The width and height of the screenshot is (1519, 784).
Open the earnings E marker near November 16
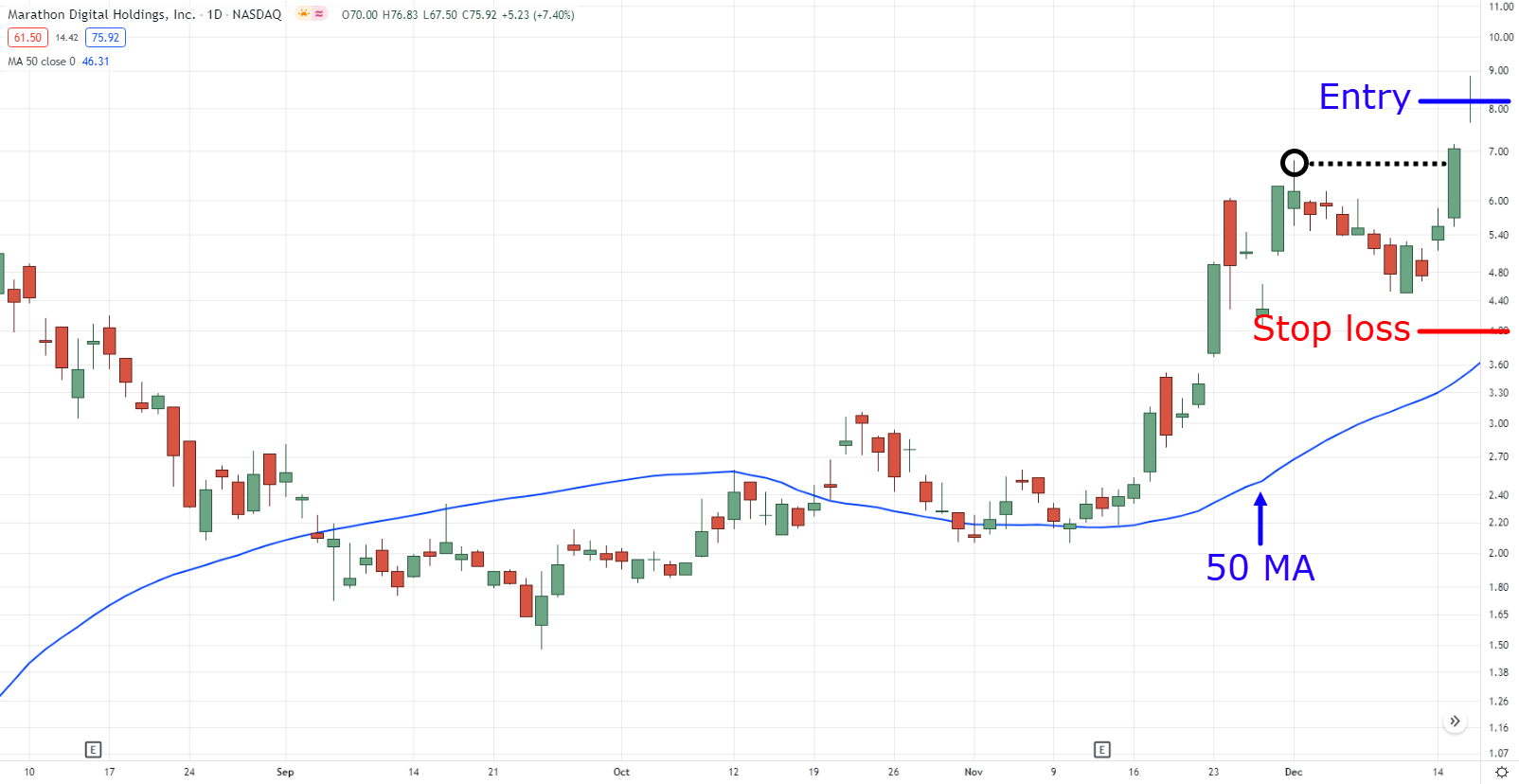coord(1101,749)
